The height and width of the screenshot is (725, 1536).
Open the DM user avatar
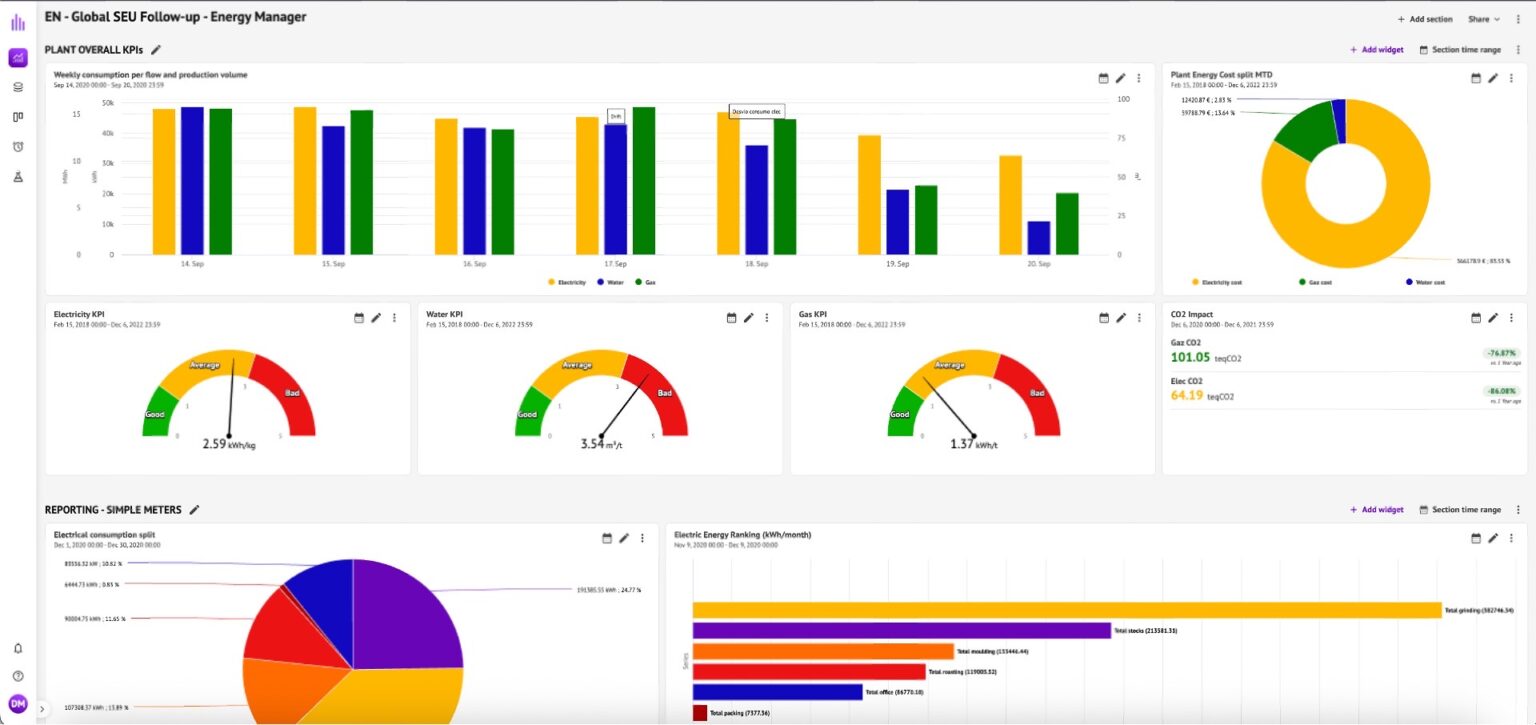coord(18,704)
